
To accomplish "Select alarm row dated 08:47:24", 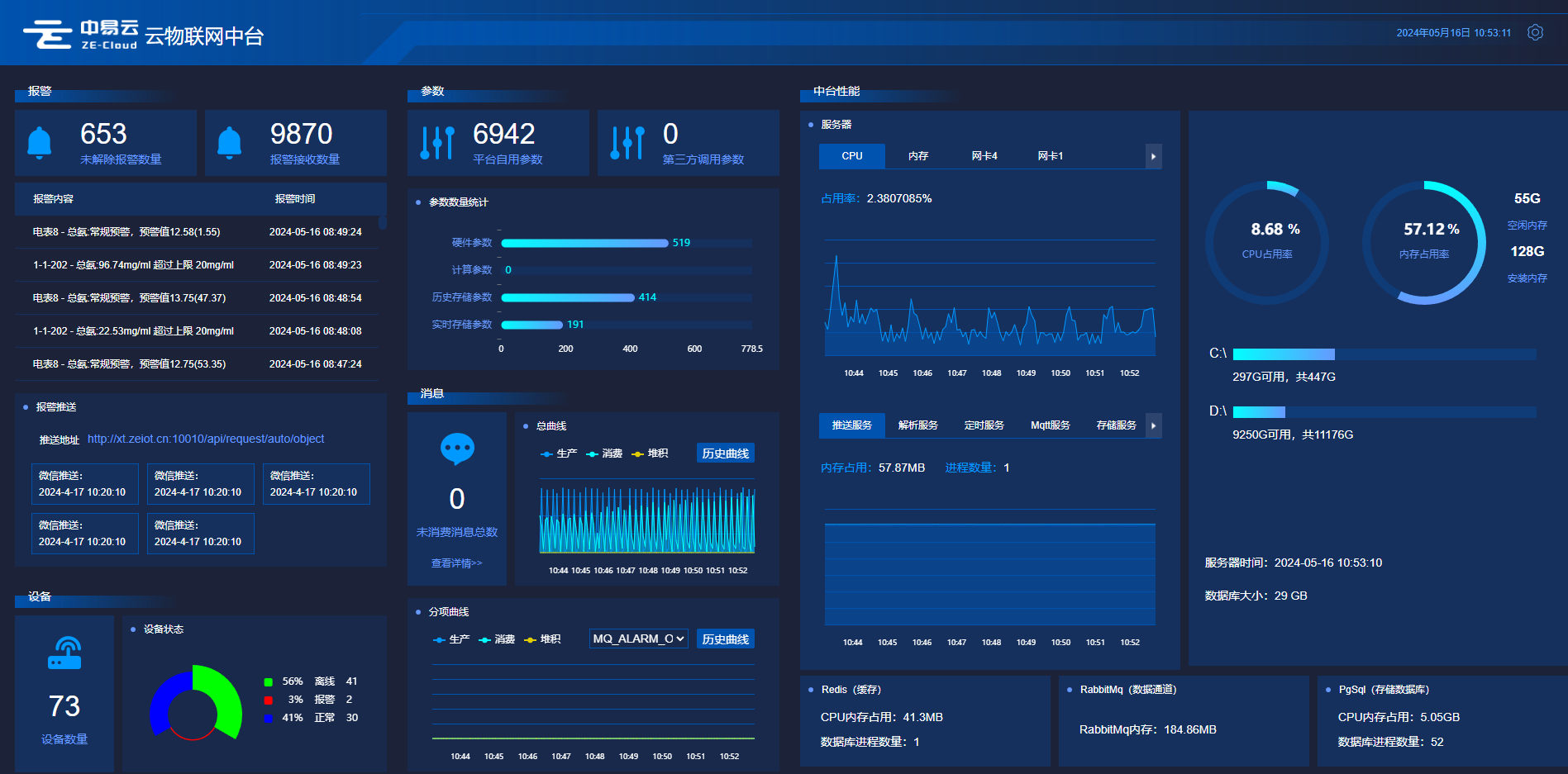I will 197,364.
